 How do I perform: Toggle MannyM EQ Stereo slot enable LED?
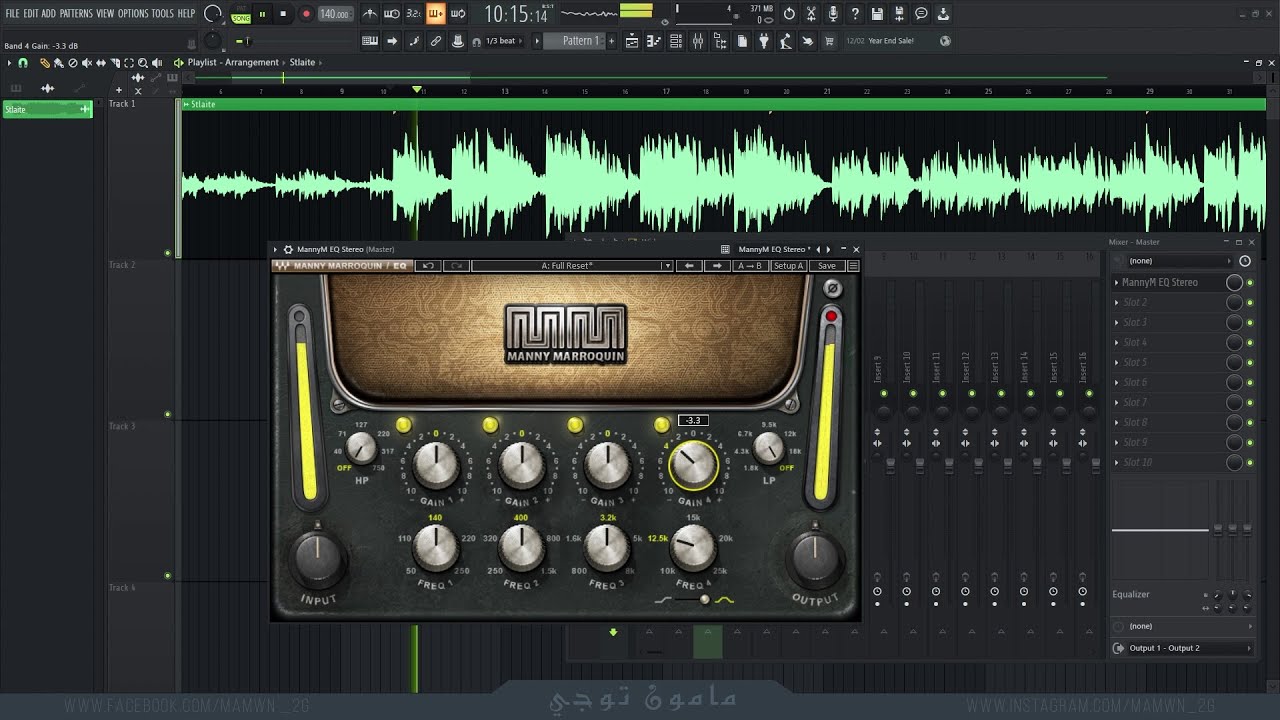coord(1250,283)
